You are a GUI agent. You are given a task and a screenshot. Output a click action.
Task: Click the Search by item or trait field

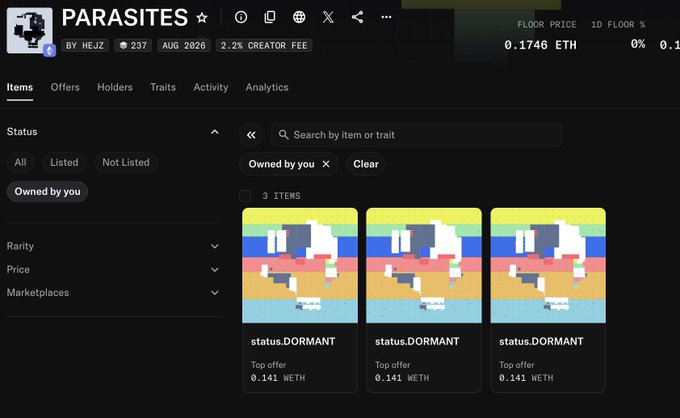416,135
